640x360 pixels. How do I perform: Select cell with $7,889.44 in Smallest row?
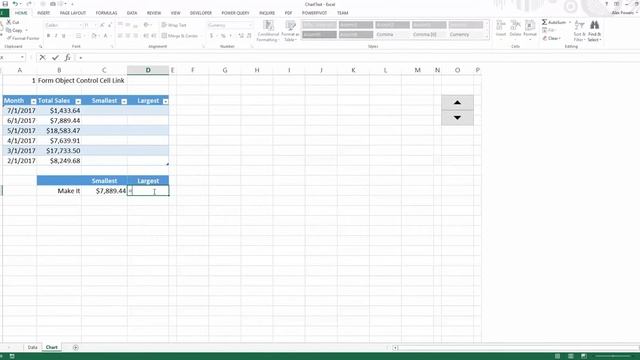coord(104,191)
